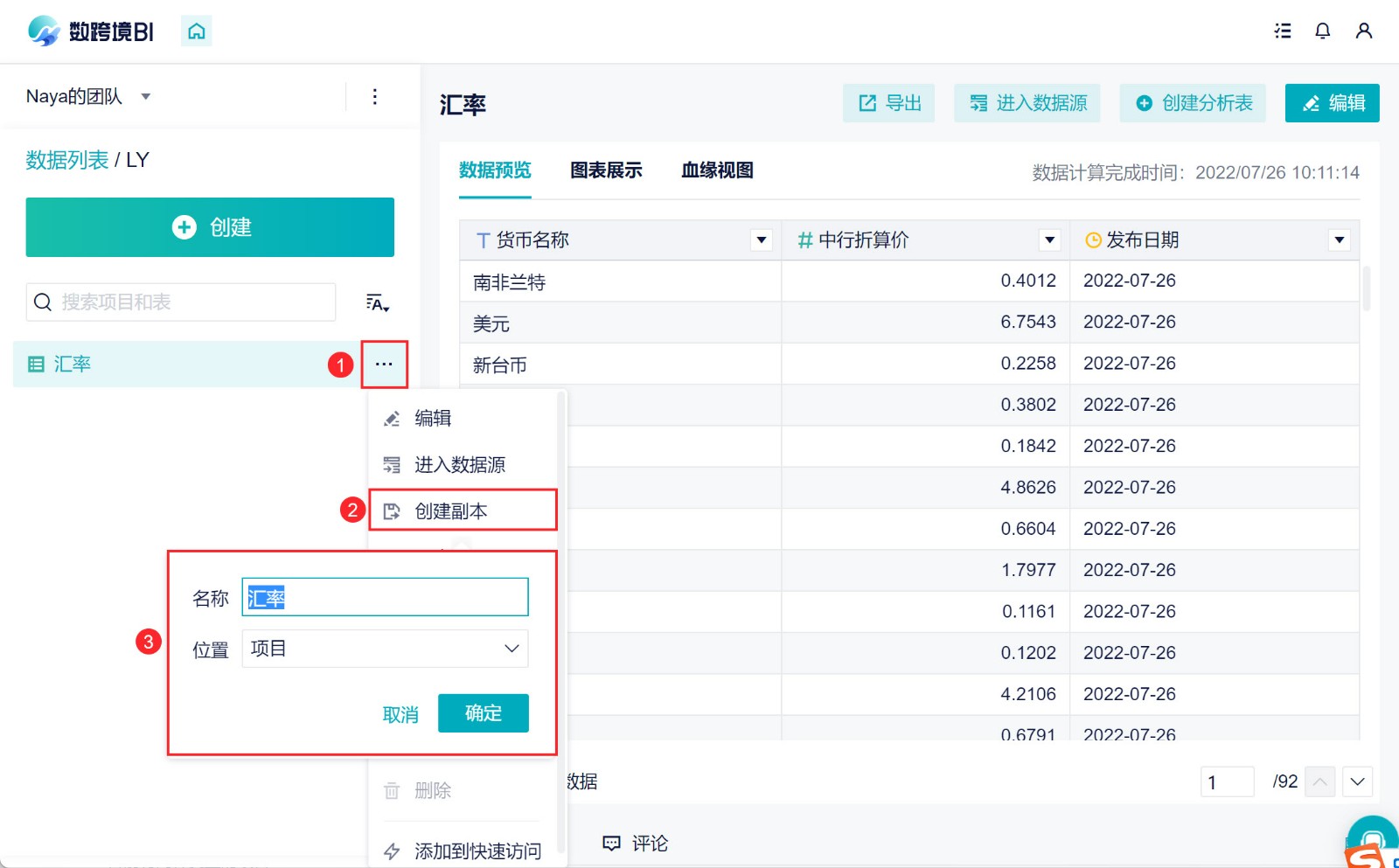
Task: Open user account profile icon
Action: pos(1364,31)
